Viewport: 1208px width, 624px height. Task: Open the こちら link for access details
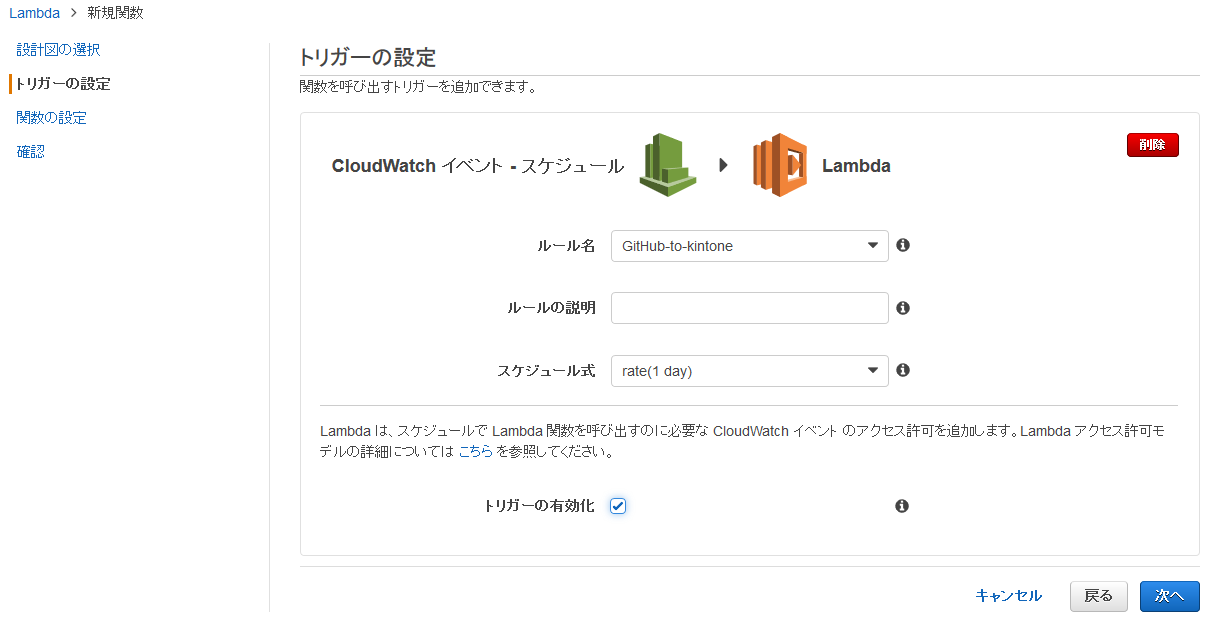(x=475, y=451)
